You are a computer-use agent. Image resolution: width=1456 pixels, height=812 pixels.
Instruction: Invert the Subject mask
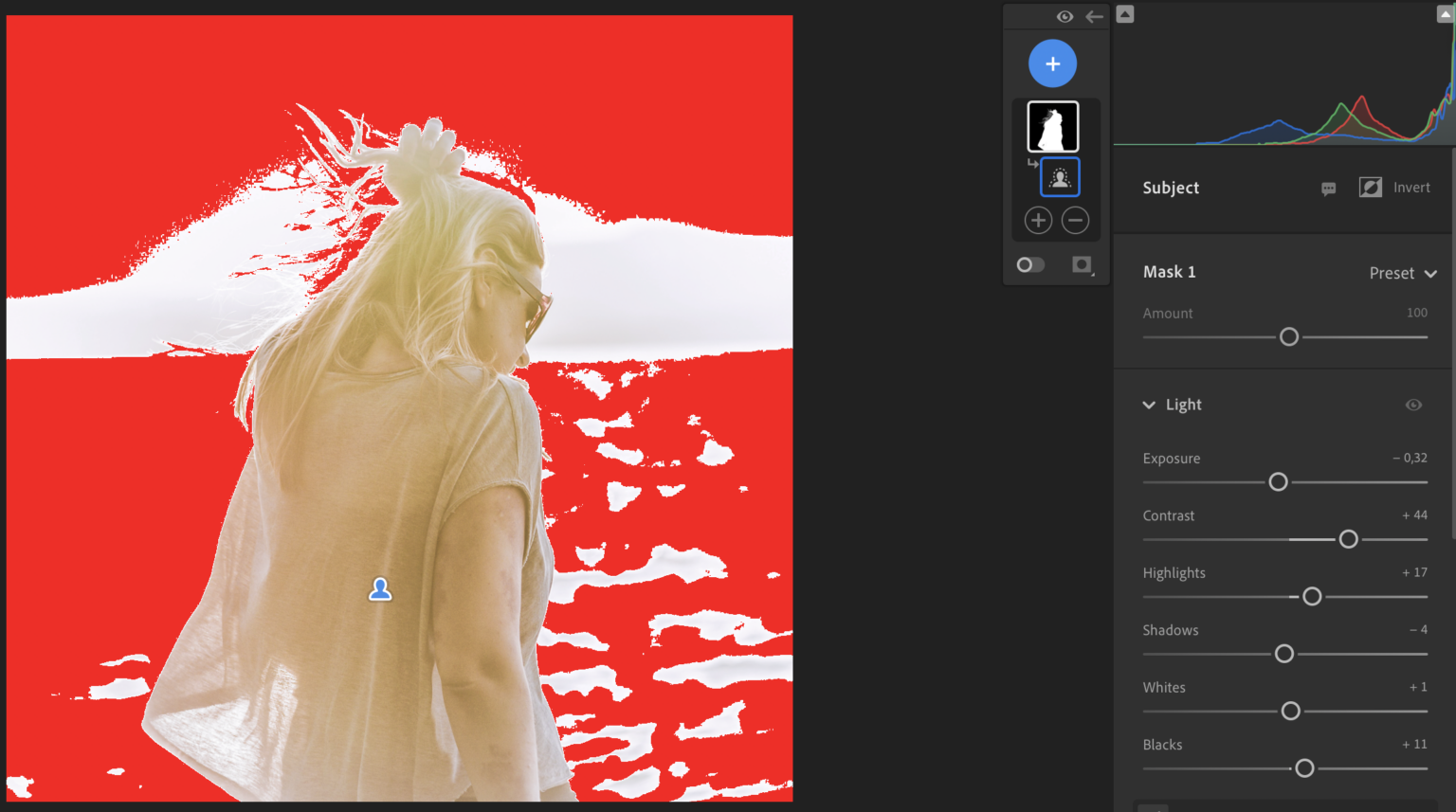click(1371, 187)
